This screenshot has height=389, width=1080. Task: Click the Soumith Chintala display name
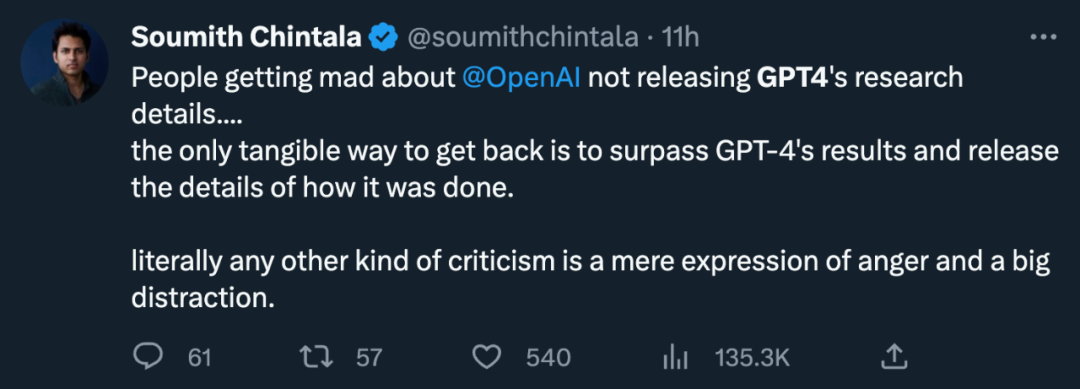point(247,38)
